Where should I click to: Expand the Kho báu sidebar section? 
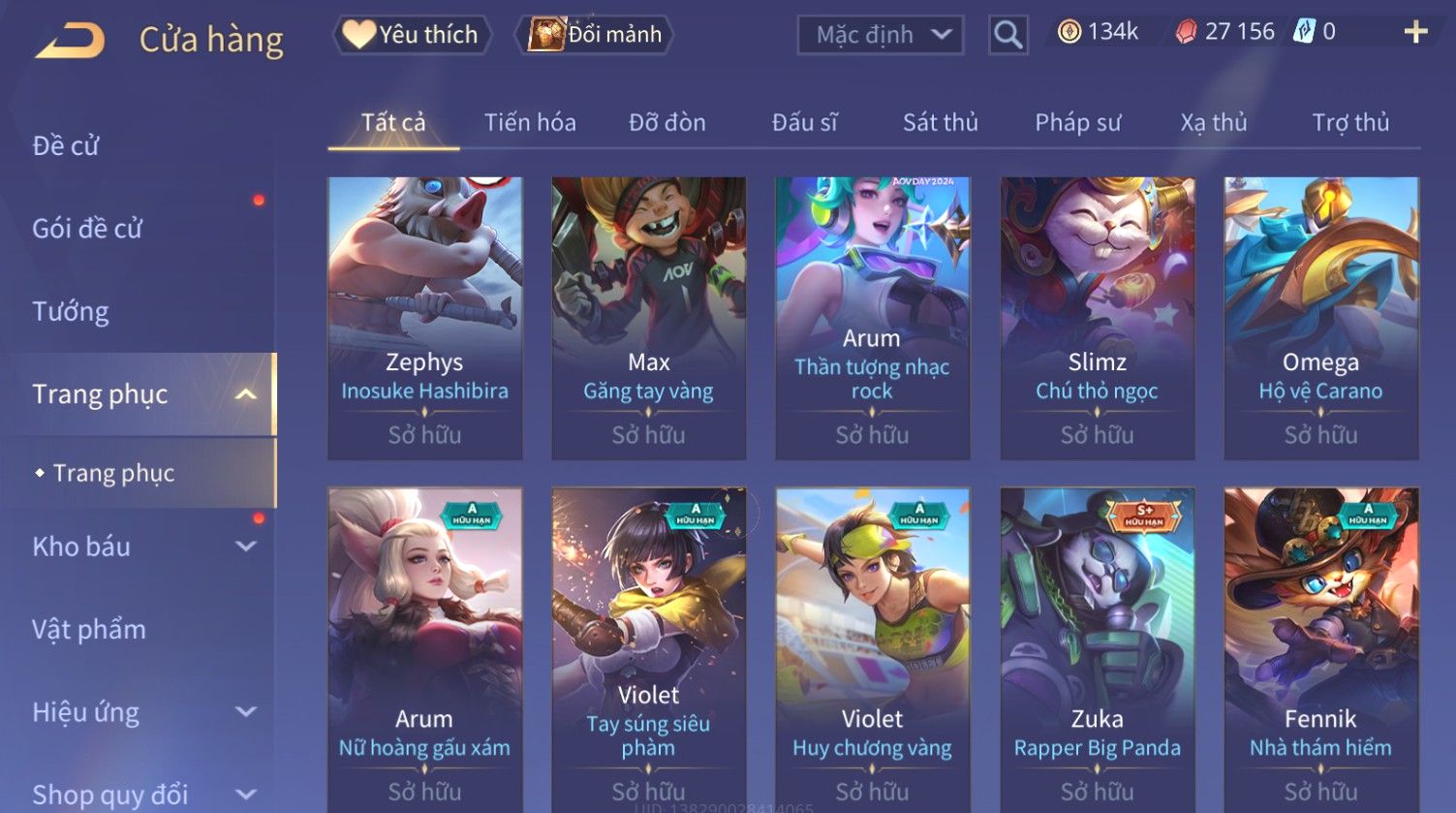pyautogui.click(x=246, y=546)
